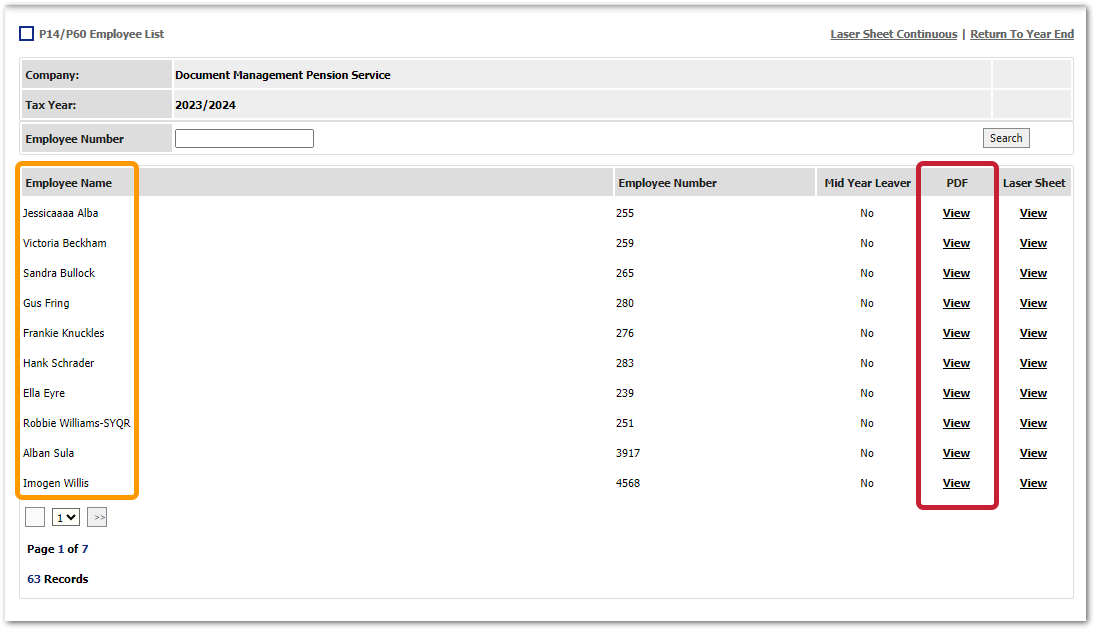The image size is (1094, 630).
Task: View PDF for Sandra Bullock
Action: pyautogui.click(x=956, y=273)
